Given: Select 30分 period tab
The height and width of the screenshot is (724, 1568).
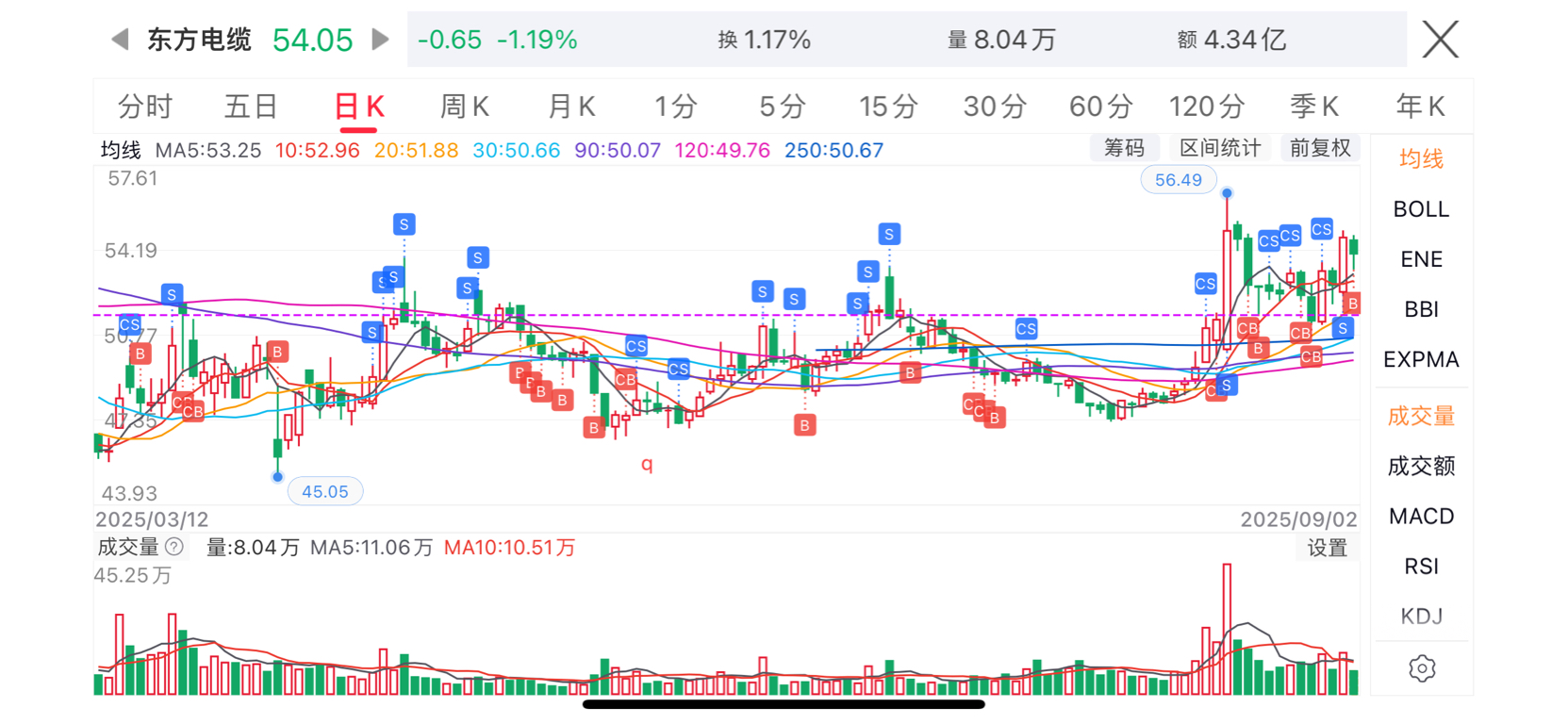Looking at the screenshot, I should point(995,107).
